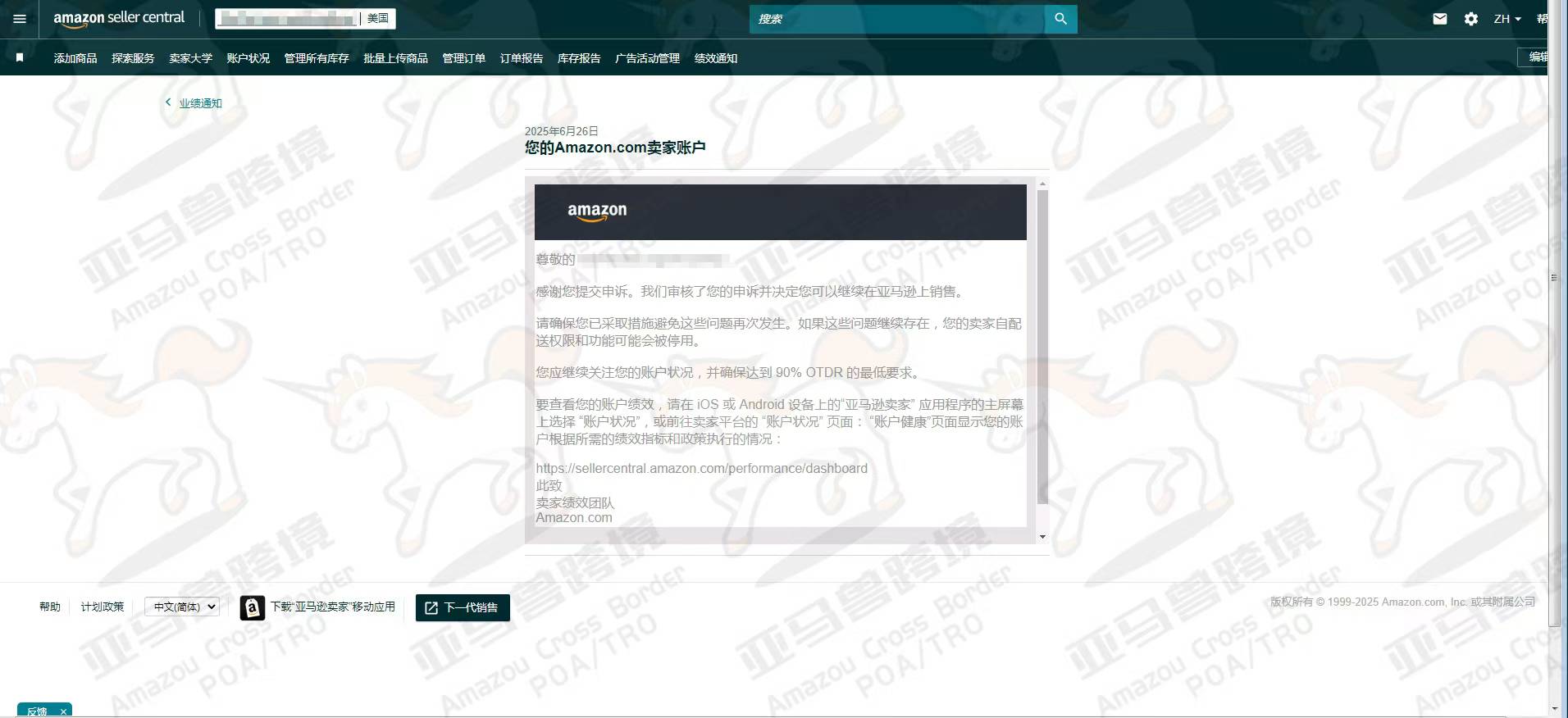Click the message panel scrollbar thumb
Image resolution: width=1568 pixels, height=718 pixels.
(x=1042, y=347)
